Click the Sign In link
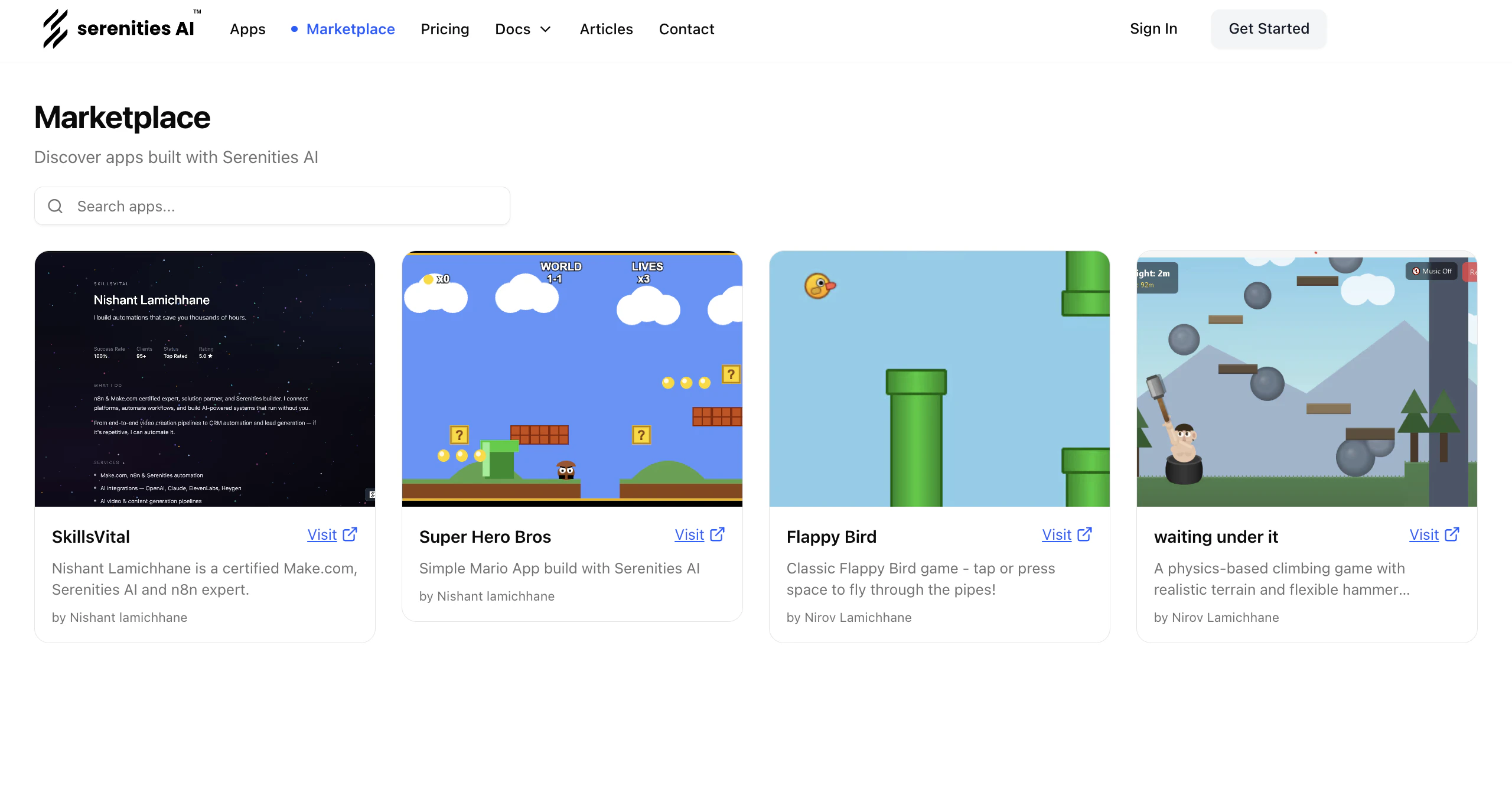Viewport: 1512px width, 789px height. click(x=1153, y=29)
